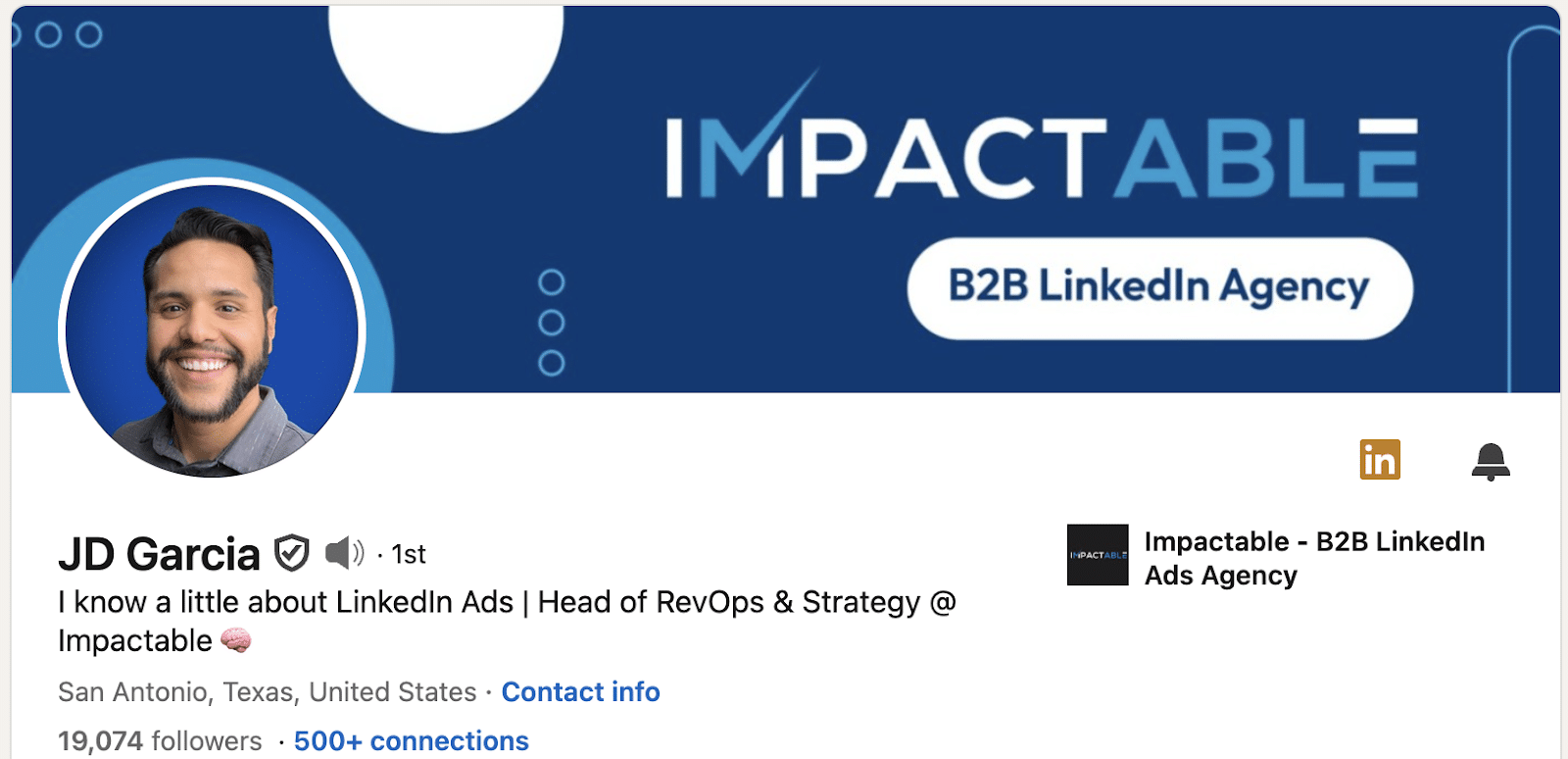This screenshot has width=1568, height=759.
Task: Click the San Antonio, Texas location text
Action: [x=267, y=692]
